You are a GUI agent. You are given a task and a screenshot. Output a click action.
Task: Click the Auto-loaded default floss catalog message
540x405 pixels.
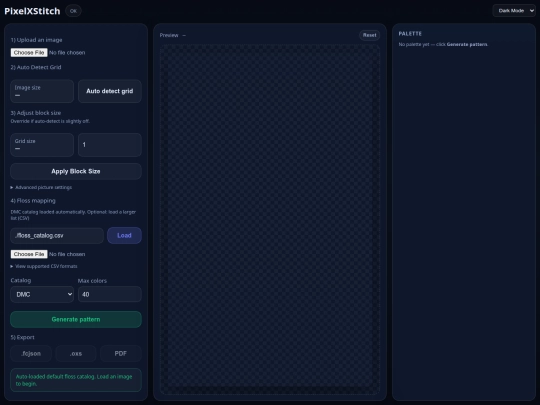(x=76, y=380)
